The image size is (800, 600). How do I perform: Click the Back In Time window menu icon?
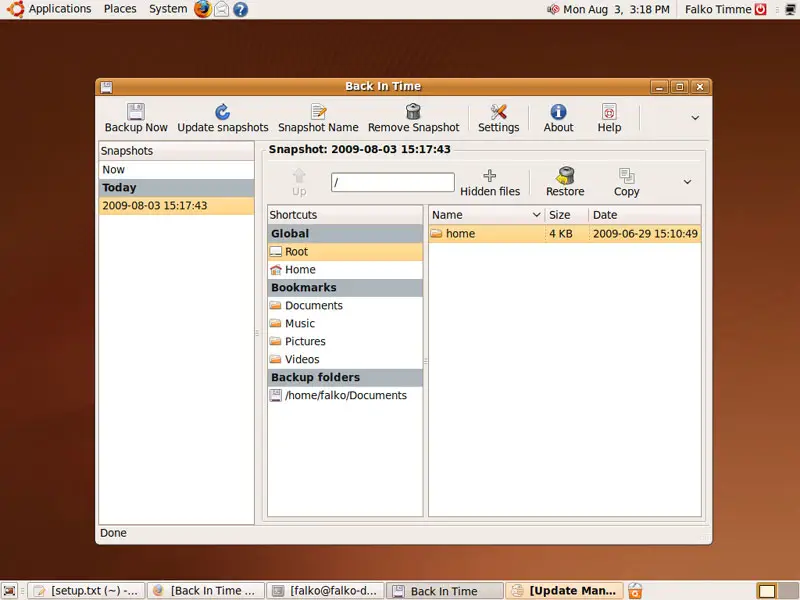tap(106, 87)
